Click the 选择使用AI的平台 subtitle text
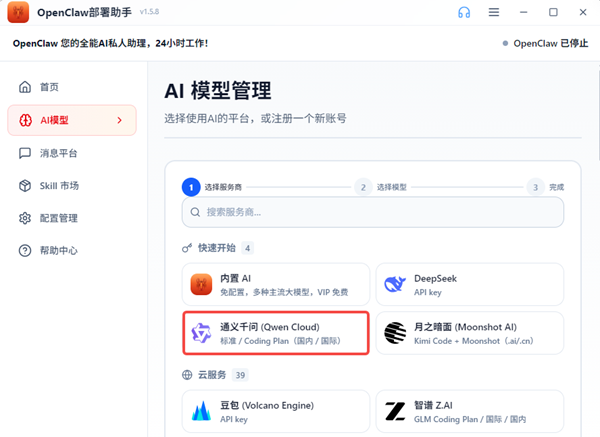 (x=255, y=118)
